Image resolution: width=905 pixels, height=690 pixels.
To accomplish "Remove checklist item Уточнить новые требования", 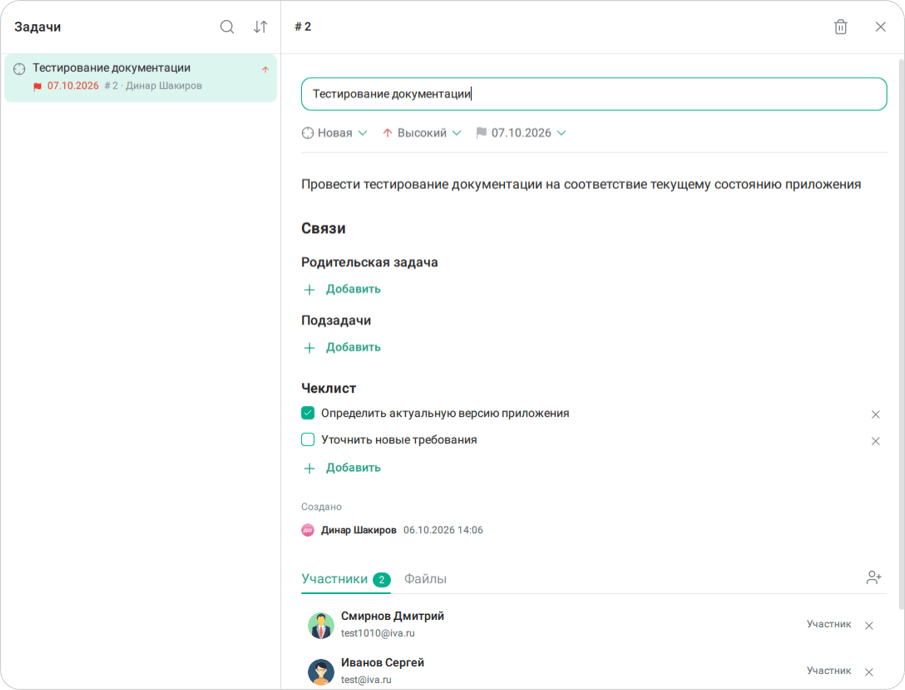I will click(x=875, y=441).
